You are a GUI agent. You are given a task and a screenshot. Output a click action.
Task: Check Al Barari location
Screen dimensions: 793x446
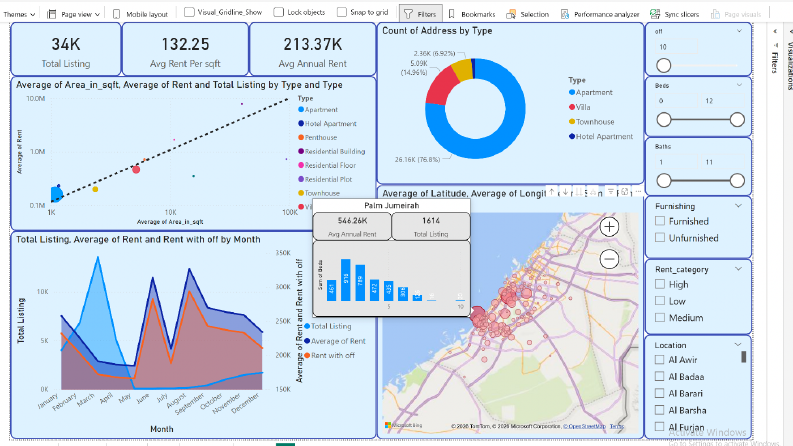[x=659, y=393]
